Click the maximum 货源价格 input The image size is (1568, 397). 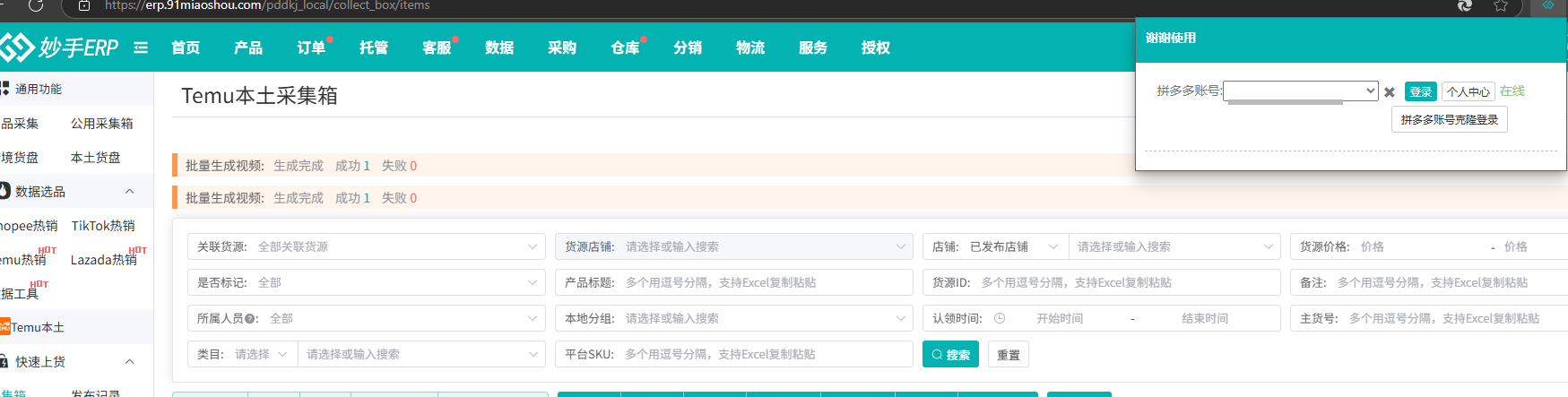1533,246
